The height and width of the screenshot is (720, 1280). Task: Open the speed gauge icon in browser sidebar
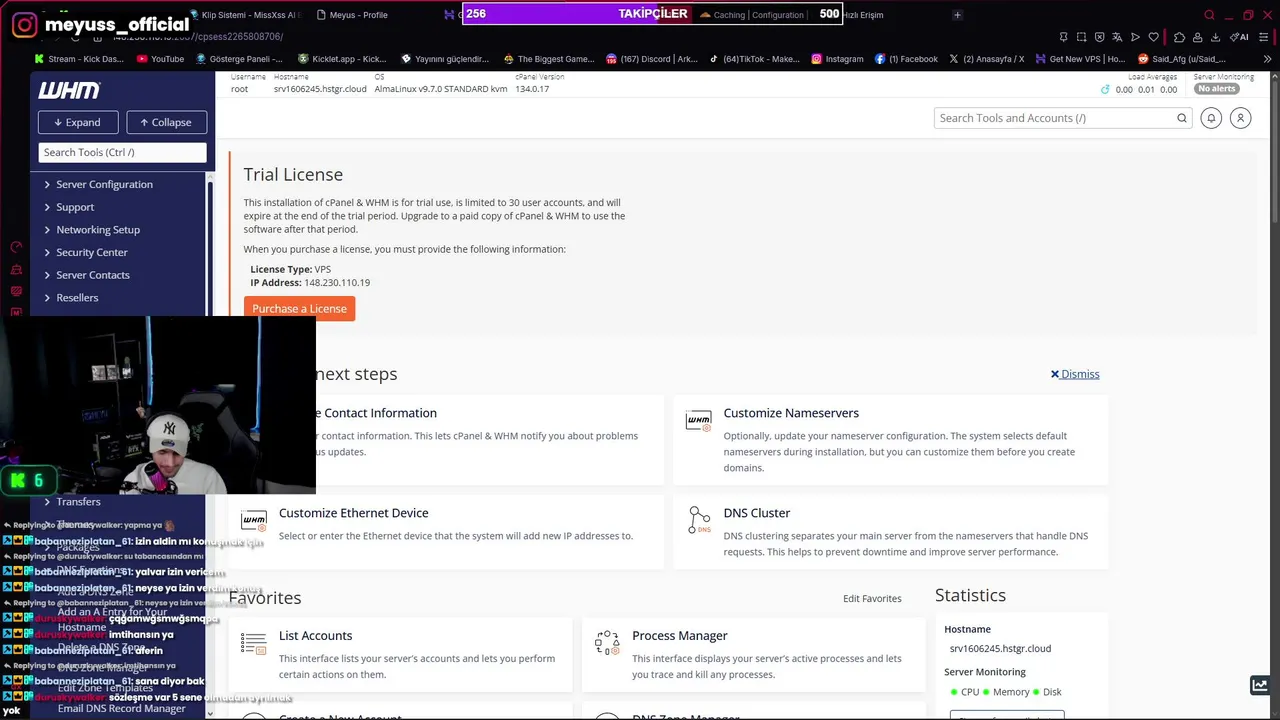point(16,247)
